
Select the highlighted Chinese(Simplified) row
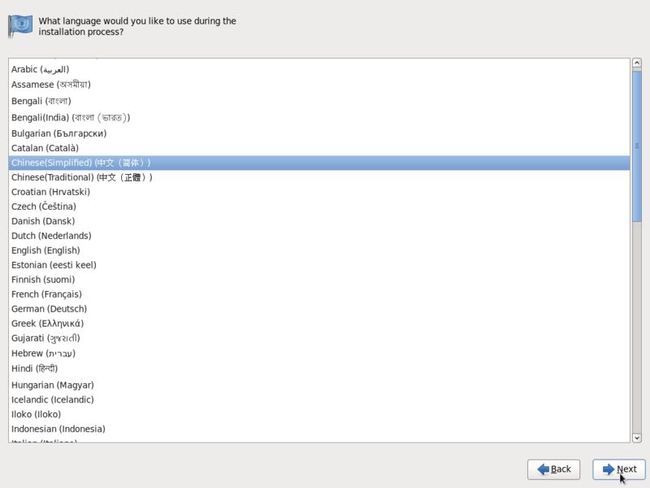tap(319, 163)
